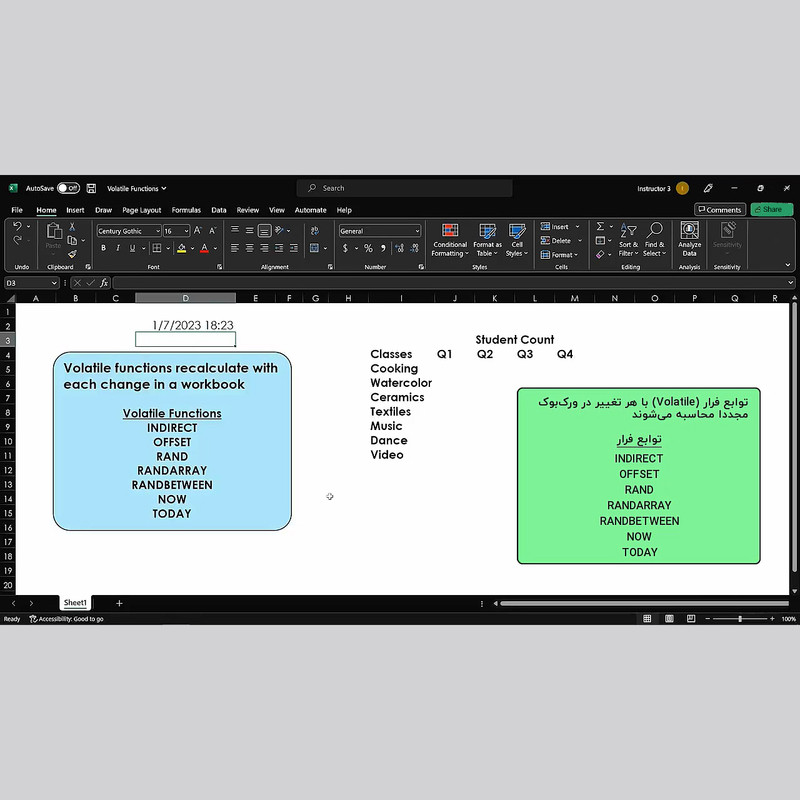Viewport: 800px width, 800px height.
Task: Click the Save floppy disk icon
Action: pos(91,188)
